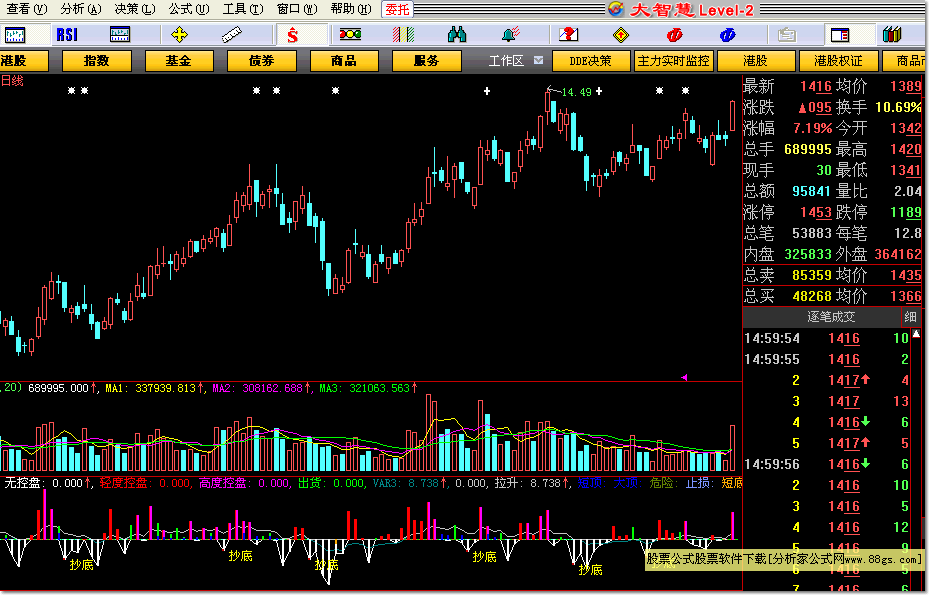Viewport: 932px width, 597px height.
Task: Click the first white star event marker
Action: [x=71, y=90]
